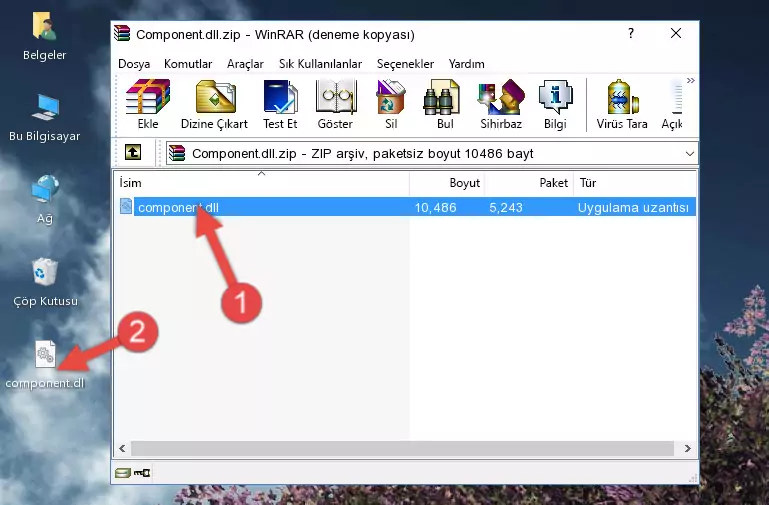The image size is (769, 505).
Task: Click the Ekle (add) toolbar icon
Action: tap(148, 104)
